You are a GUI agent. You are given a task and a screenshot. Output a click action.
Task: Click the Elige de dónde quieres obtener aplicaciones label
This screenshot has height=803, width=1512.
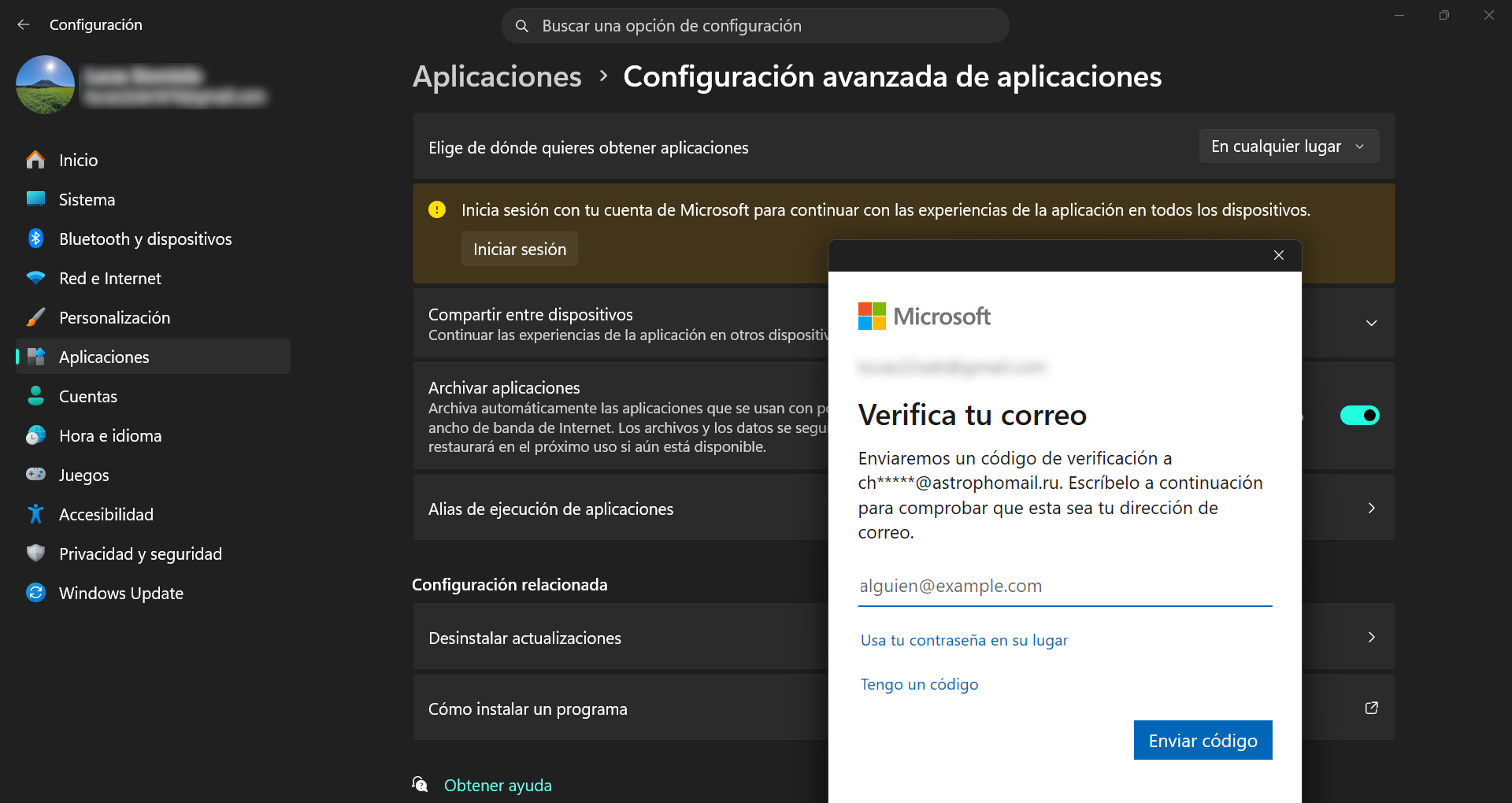pyautogui.click(x=588, y=147)
